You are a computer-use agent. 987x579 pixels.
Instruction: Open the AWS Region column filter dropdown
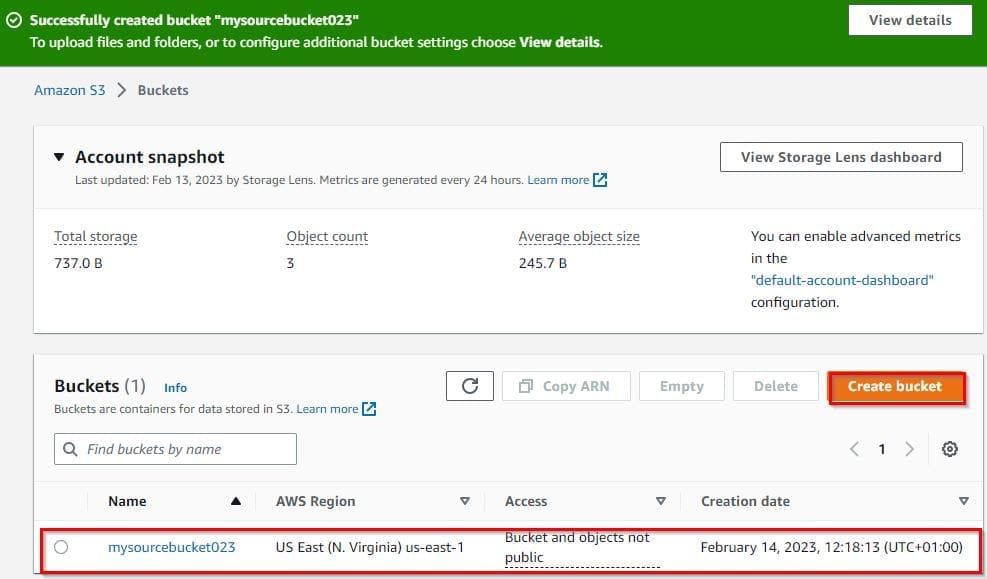[x=466, y=501]
